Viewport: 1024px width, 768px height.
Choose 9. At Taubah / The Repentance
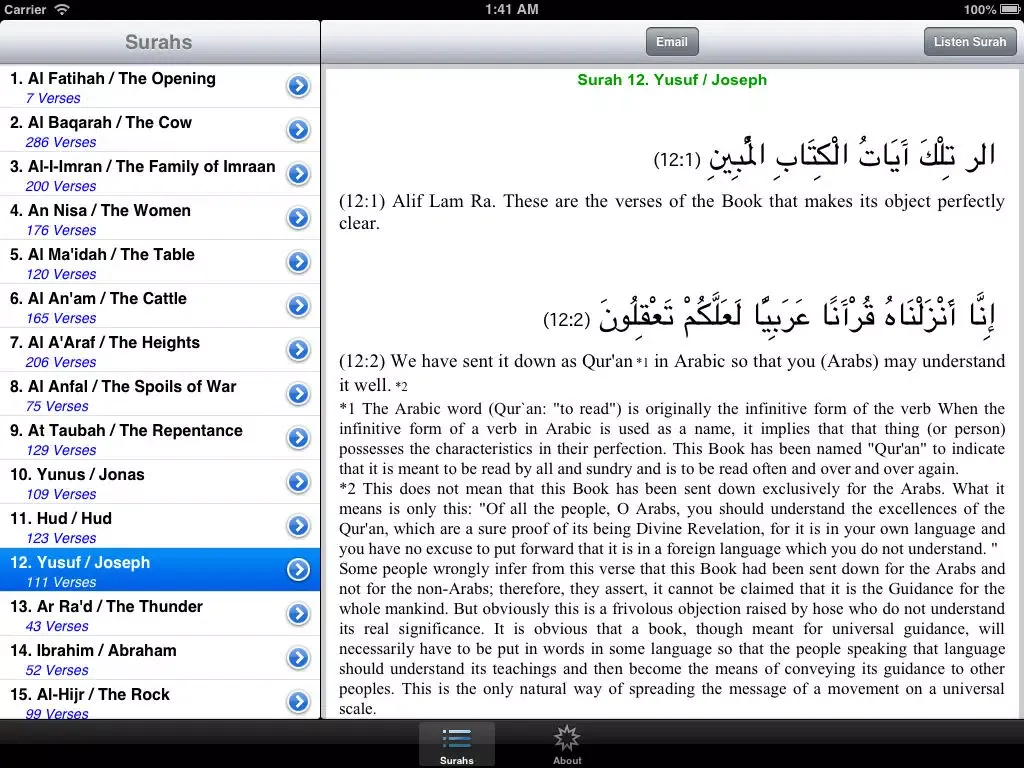coord(160,438)
